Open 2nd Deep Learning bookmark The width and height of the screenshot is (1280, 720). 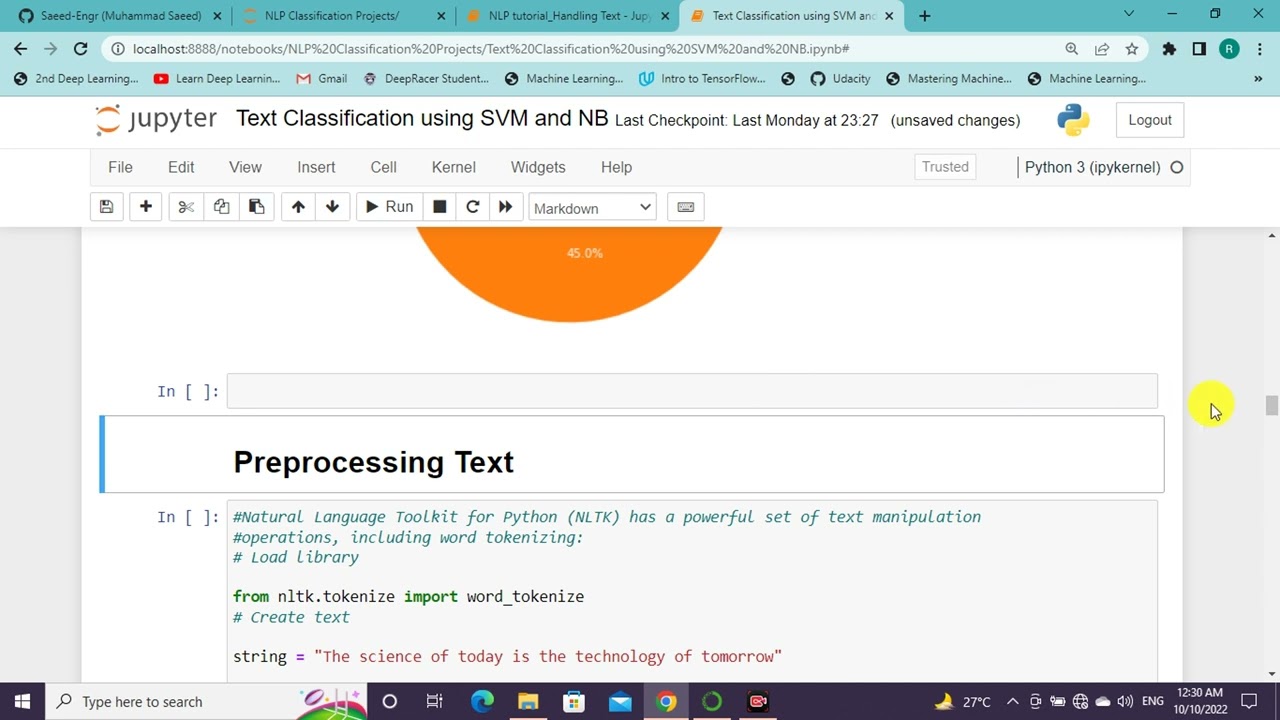click(x=77, y=78)
